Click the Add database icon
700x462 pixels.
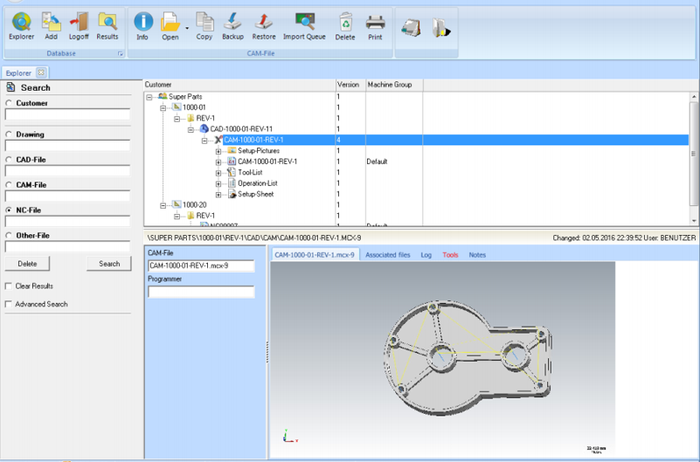[51, 27]
